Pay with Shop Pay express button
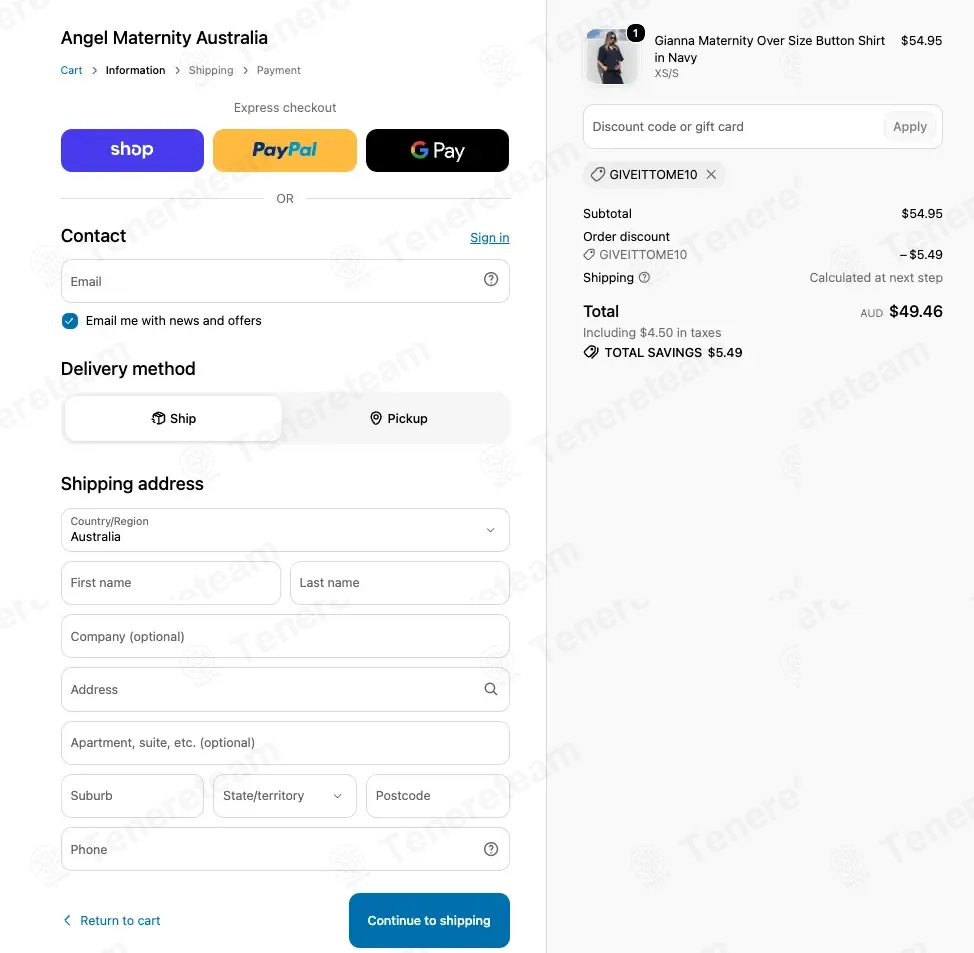This screenshot has height=953, width=974. point(132,150)
